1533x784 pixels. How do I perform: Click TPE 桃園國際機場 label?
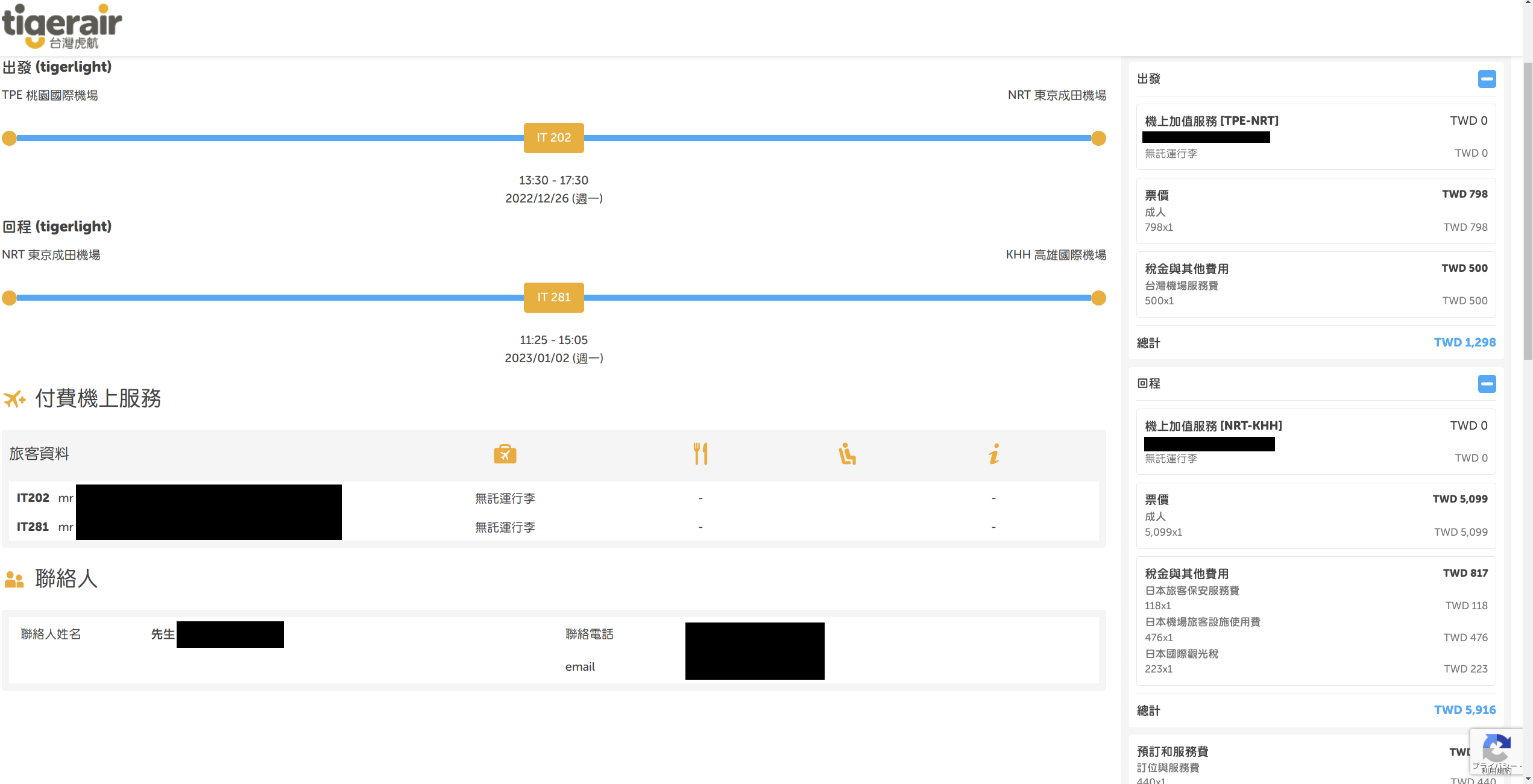(50, 95)
